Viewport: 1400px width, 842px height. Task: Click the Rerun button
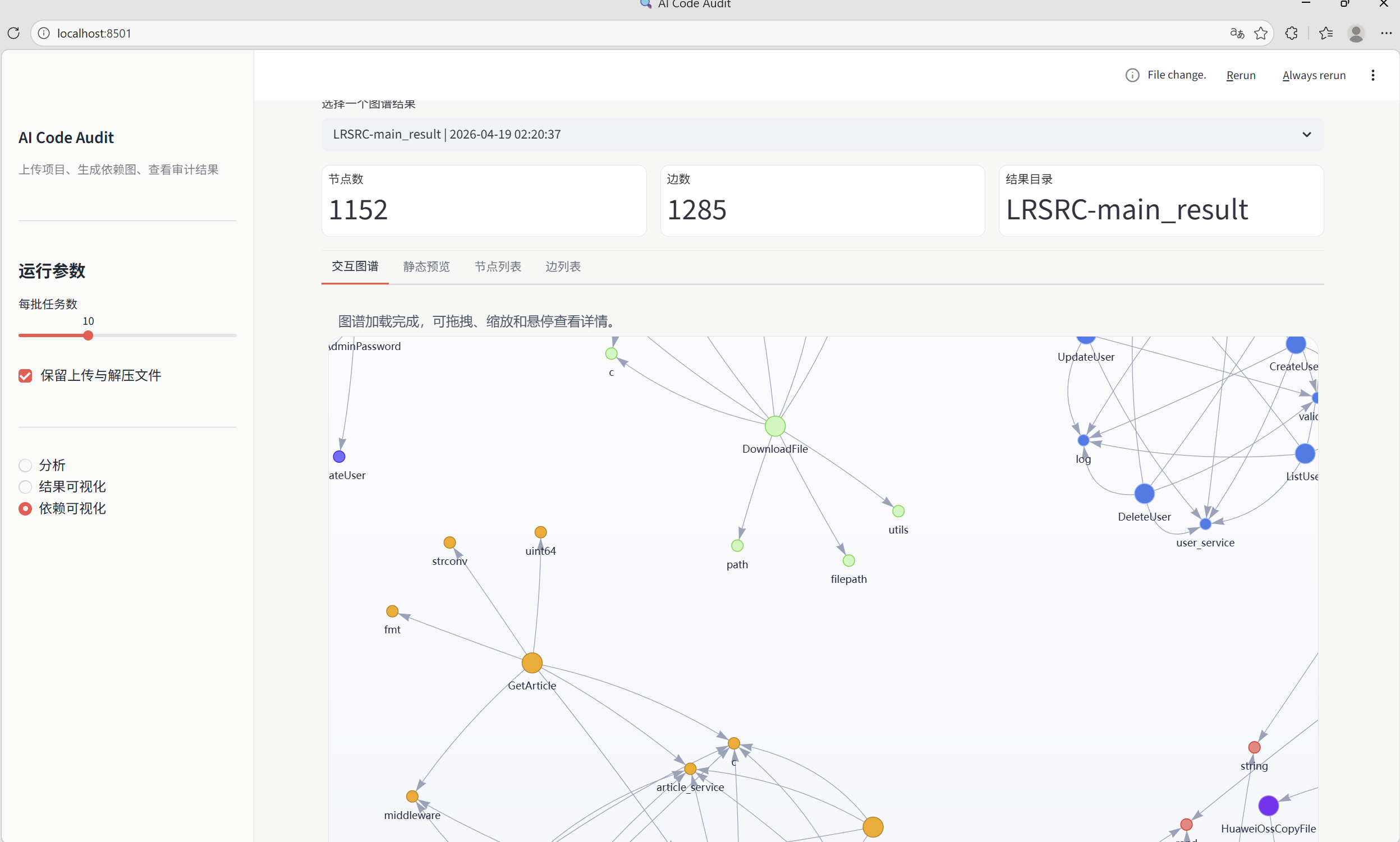[1241, 75]
